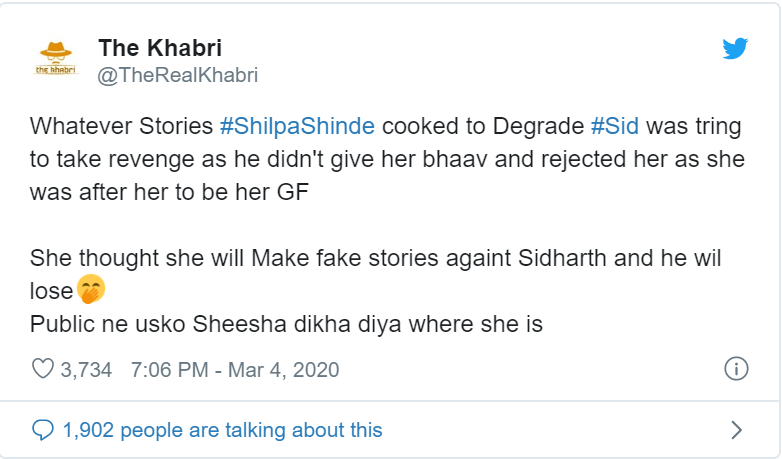This screenshot has width=782, height=459.
Task: Click the face-with-hand emoji after lose
Action: (91, 289)
